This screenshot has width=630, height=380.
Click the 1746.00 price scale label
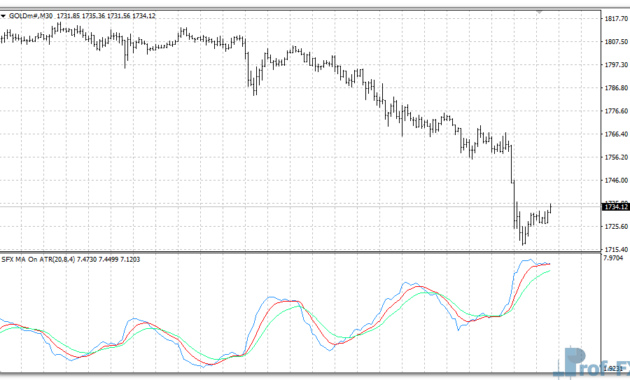pyautogui.click(x=616, y=180)
